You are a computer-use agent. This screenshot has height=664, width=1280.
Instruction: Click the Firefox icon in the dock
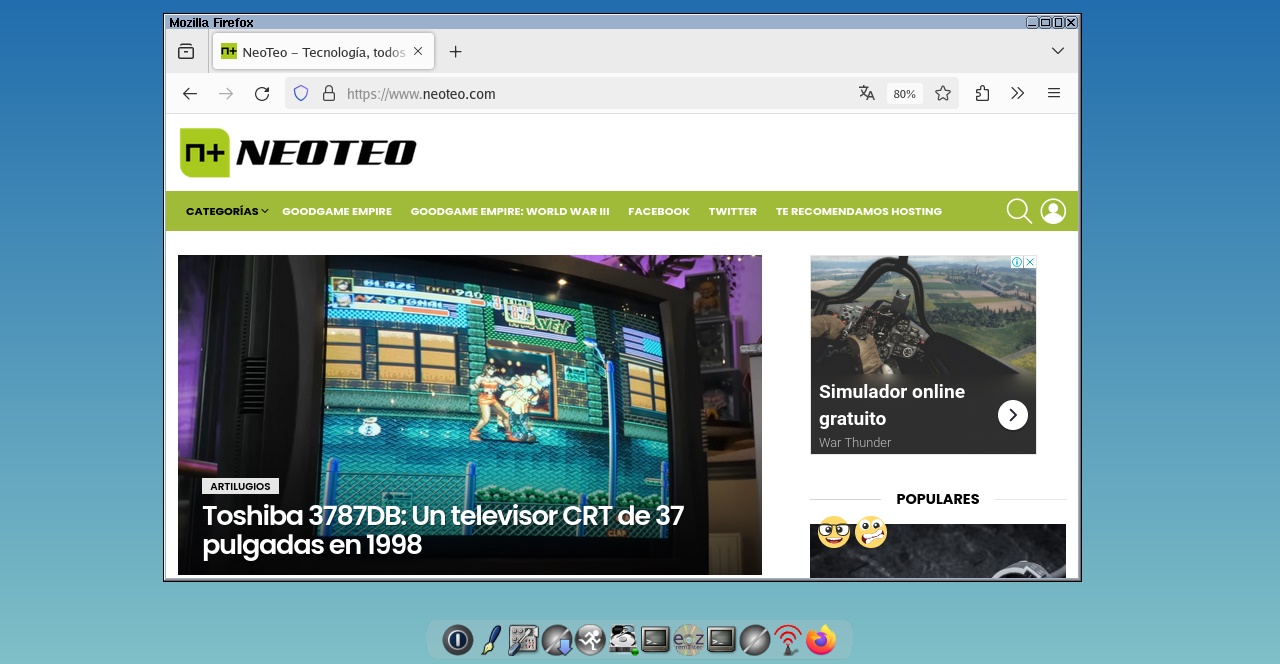(821, 639)
